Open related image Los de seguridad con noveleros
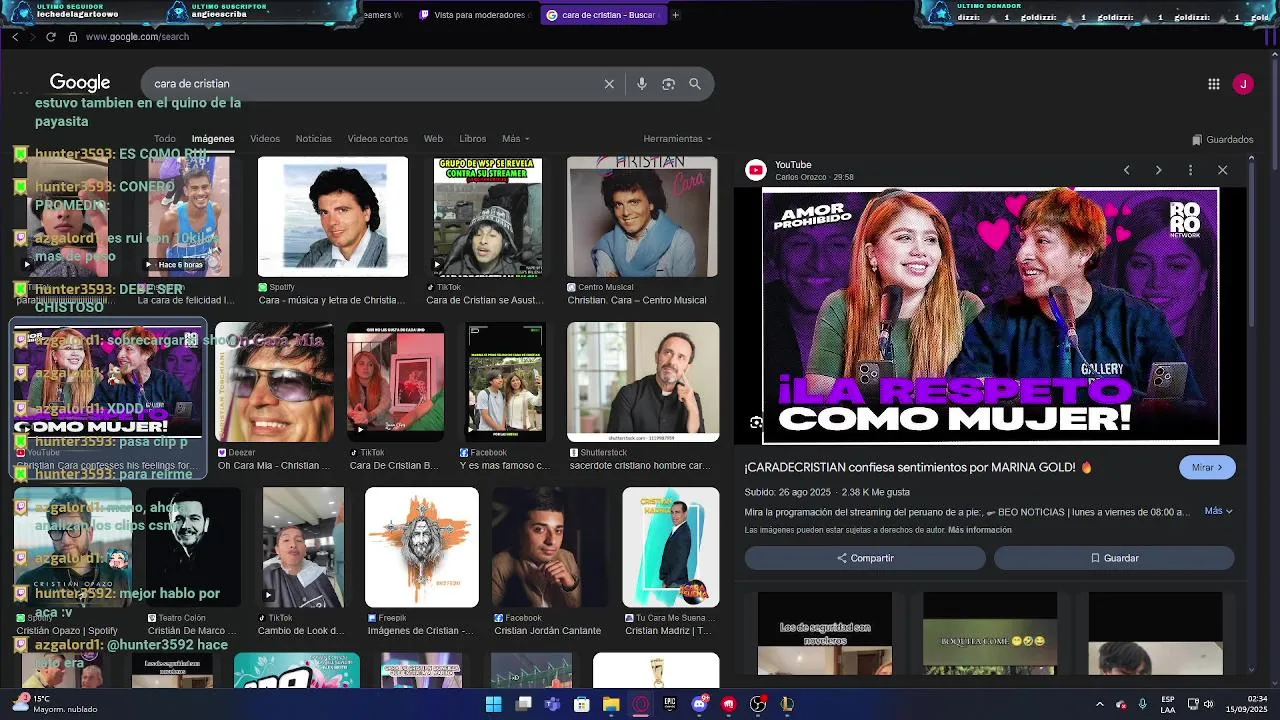The height and width of the screenshot is (720, 1280). (825, 633)
